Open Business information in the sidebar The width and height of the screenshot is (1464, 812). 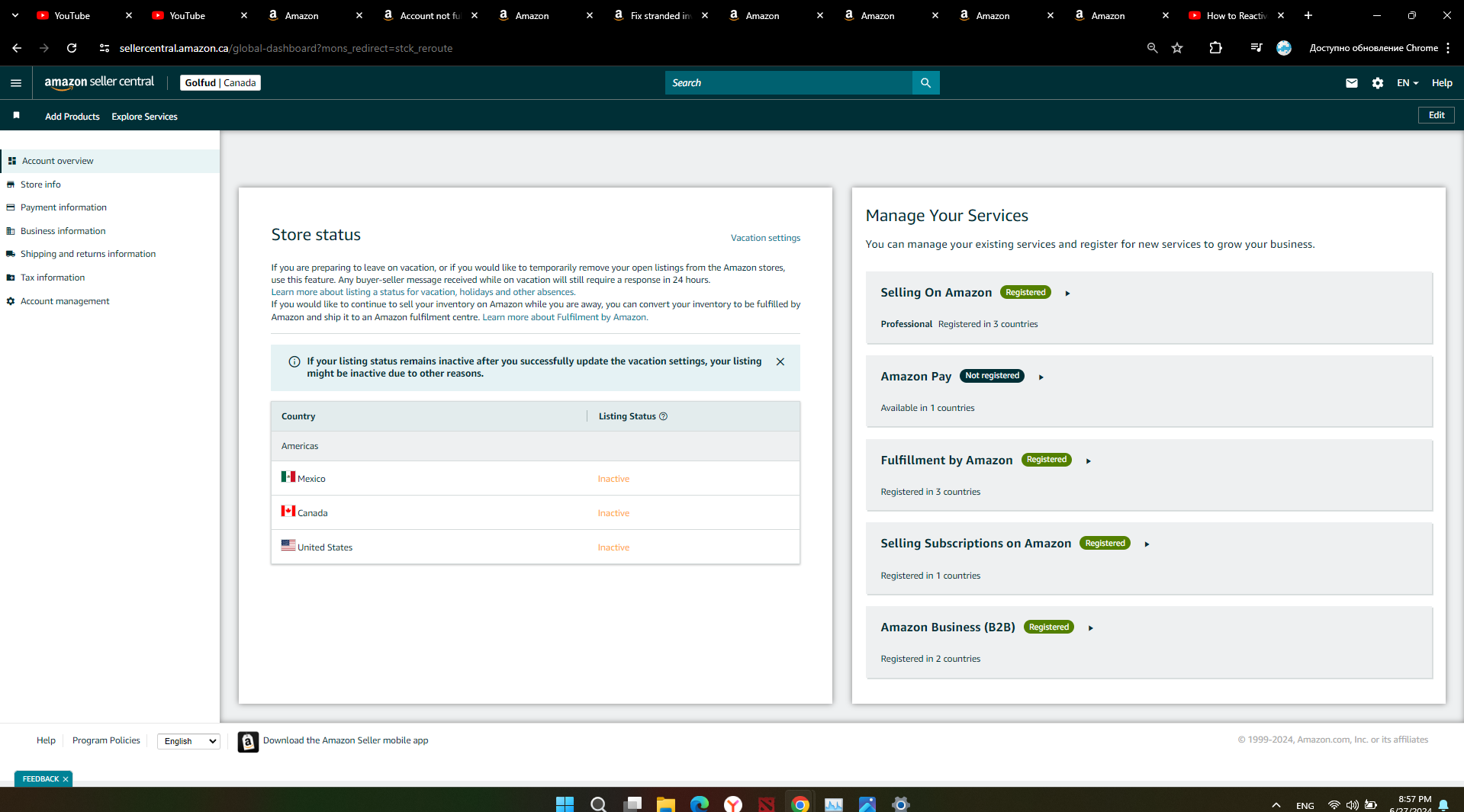(63, 231)
